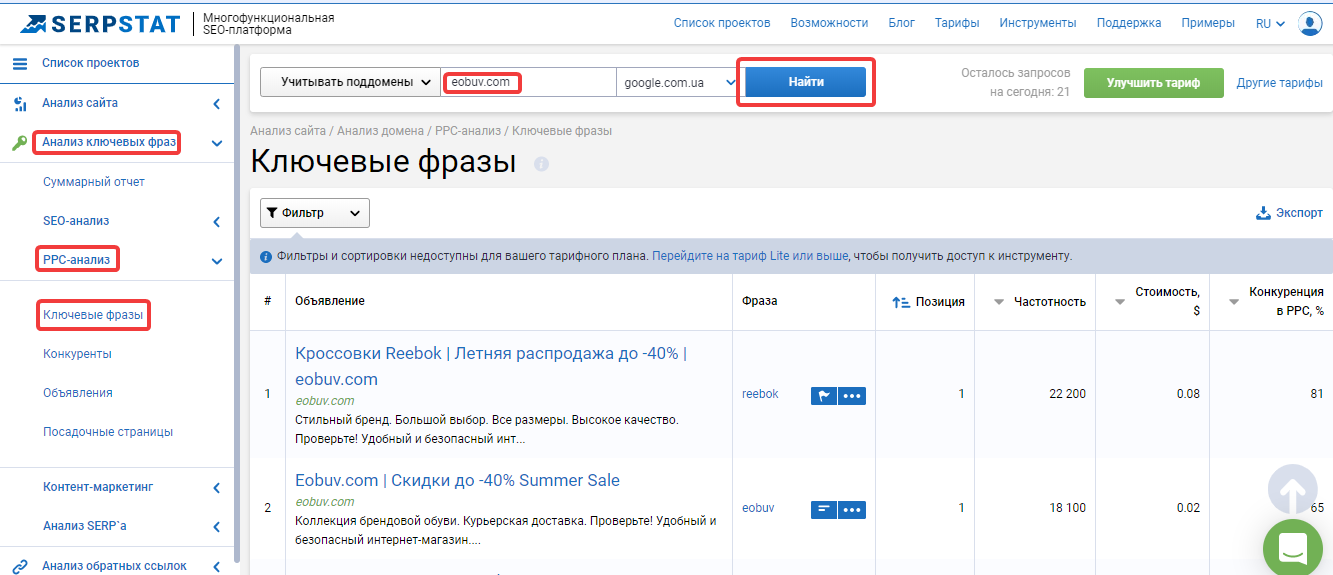
Task: Click the Позиция sort icon
Action: pyautogui.click(x=900, y=302)
